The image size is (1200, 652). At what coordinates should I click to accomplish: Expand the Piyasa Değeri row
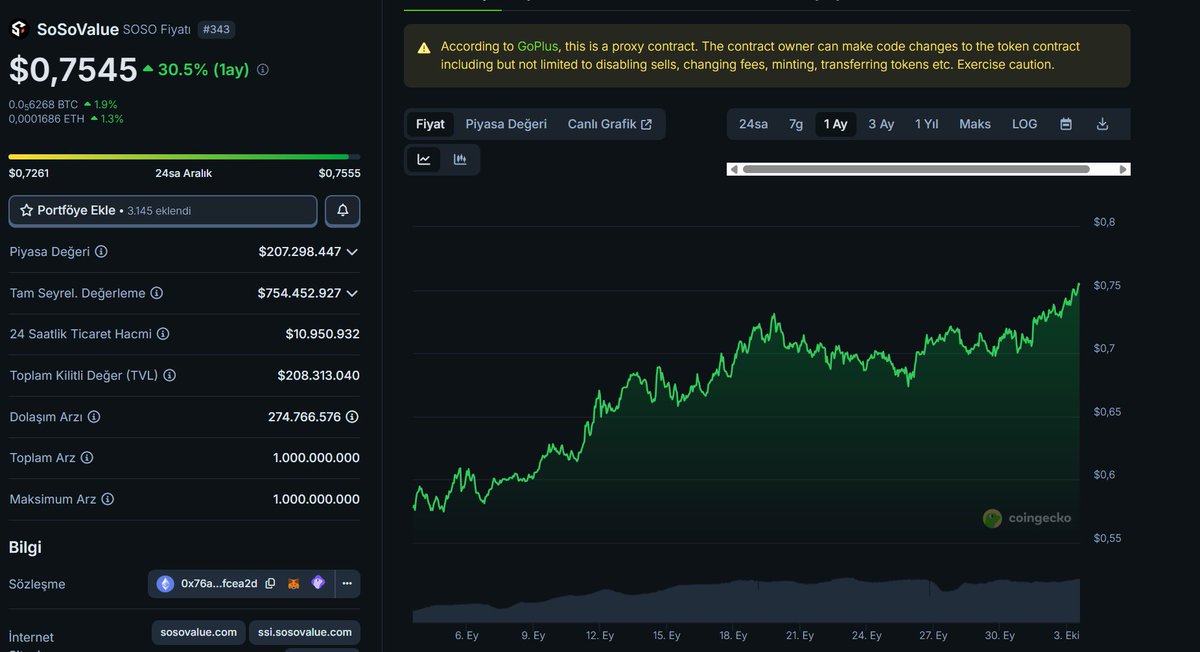(x=351, y=252)
